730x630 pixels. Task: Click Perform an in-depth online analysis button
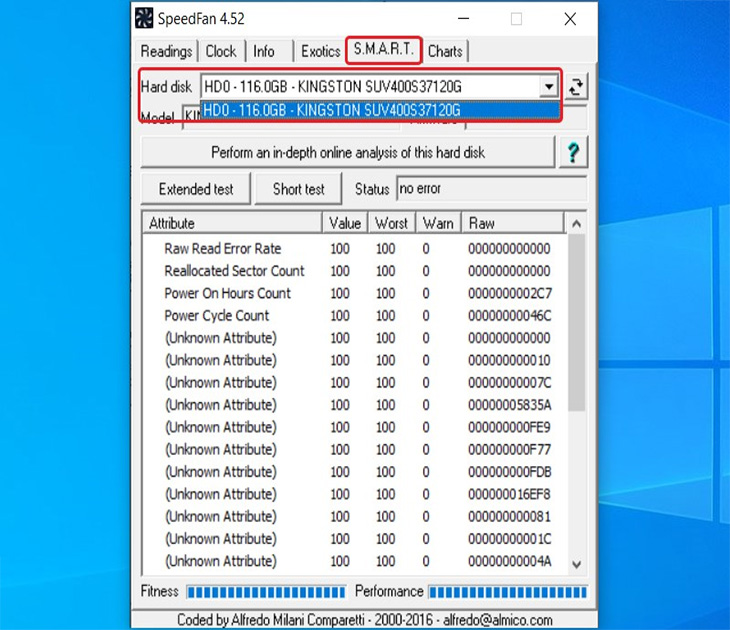click(x=348, y=152)
